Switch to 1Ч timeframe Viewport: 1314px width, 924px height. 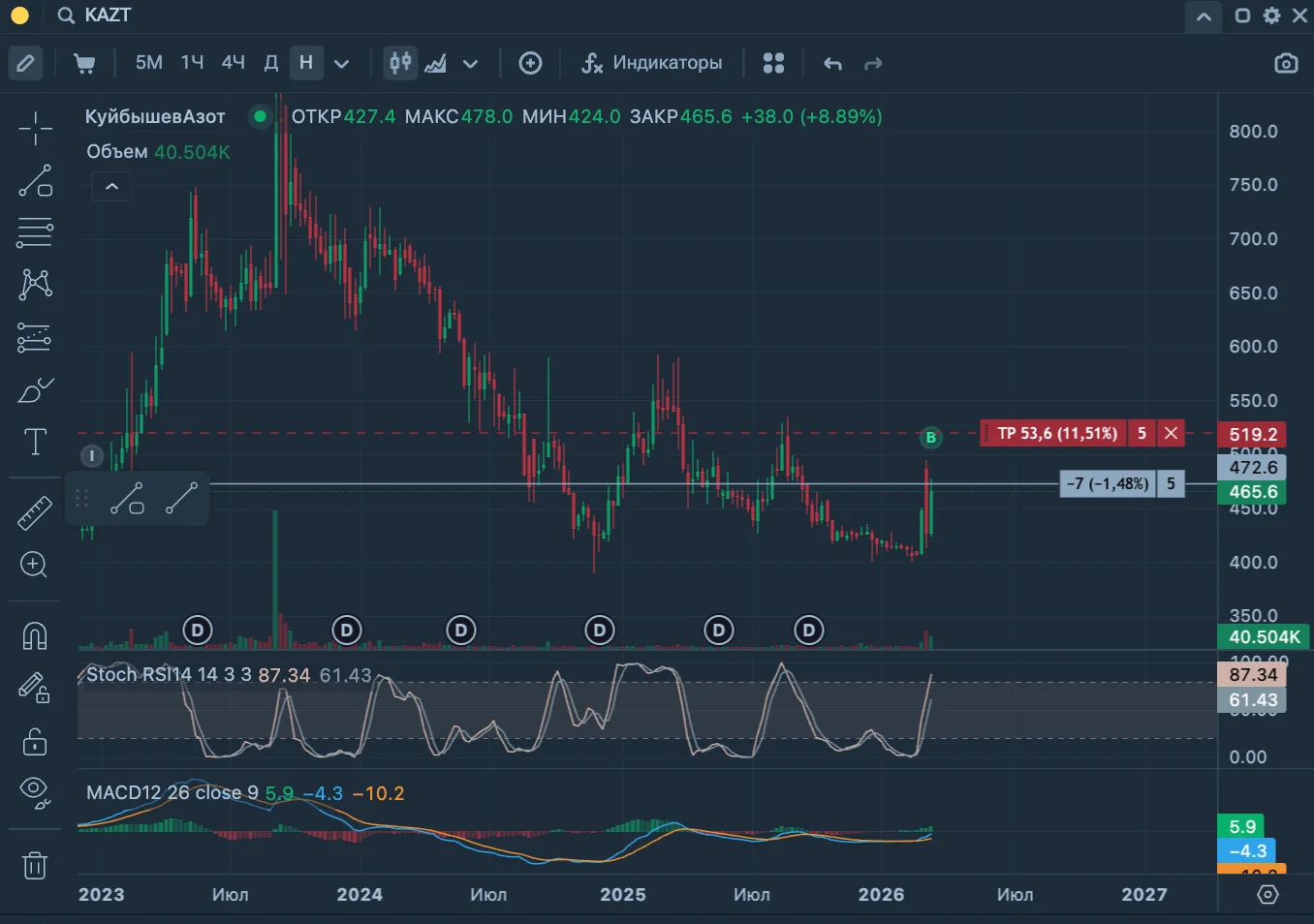pyautogui.click(x=192, y=63)
